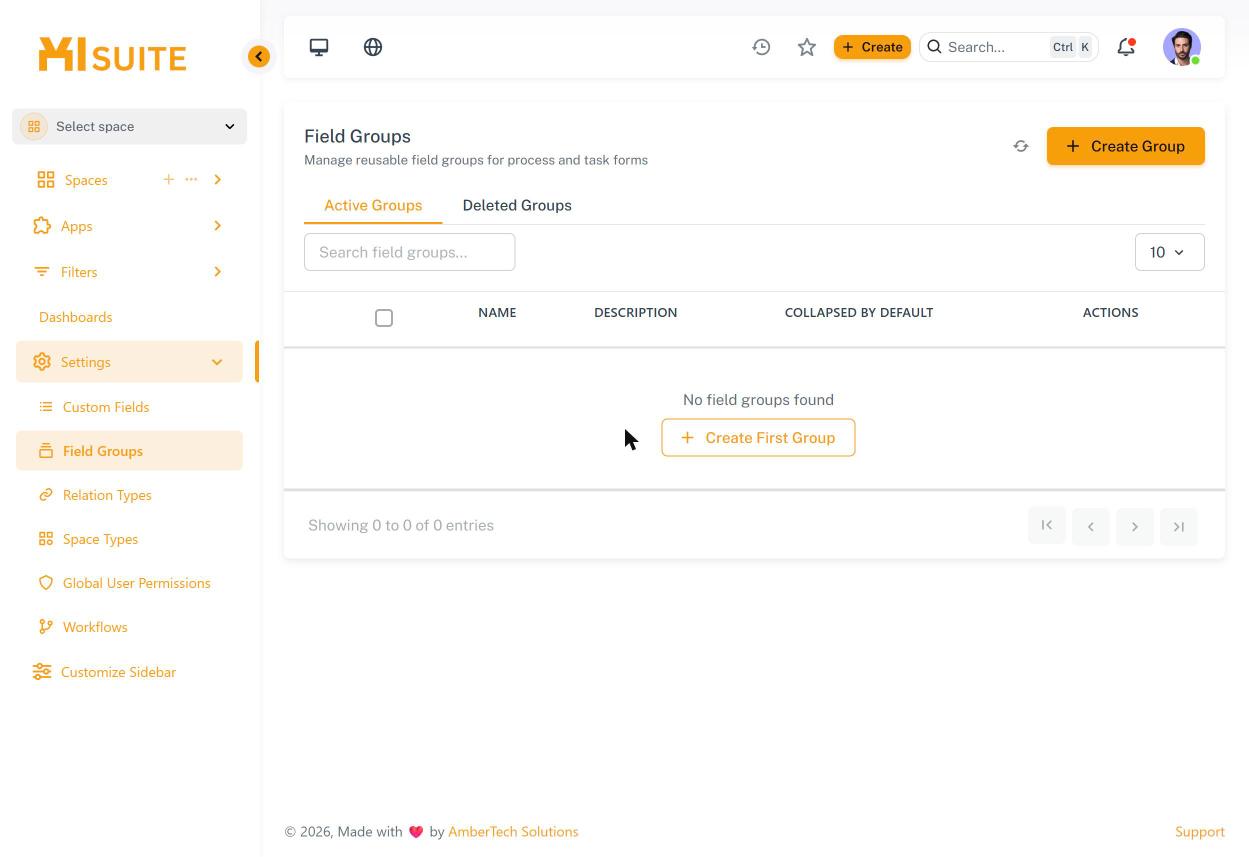Open the page size dropdown showing 10
This screenshot has width=1249, height=857.
pos(1169,252)
